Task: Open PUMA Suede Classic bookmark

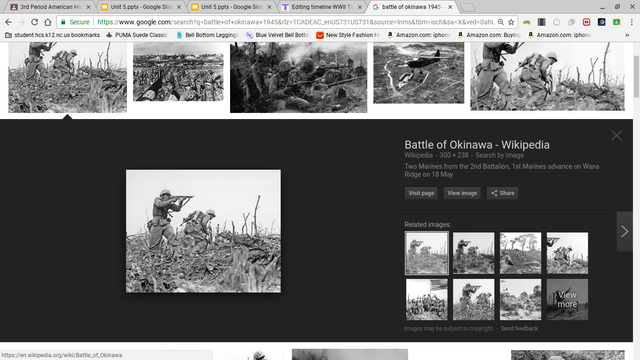Action: pyautogui.click(x=137, y=35)
